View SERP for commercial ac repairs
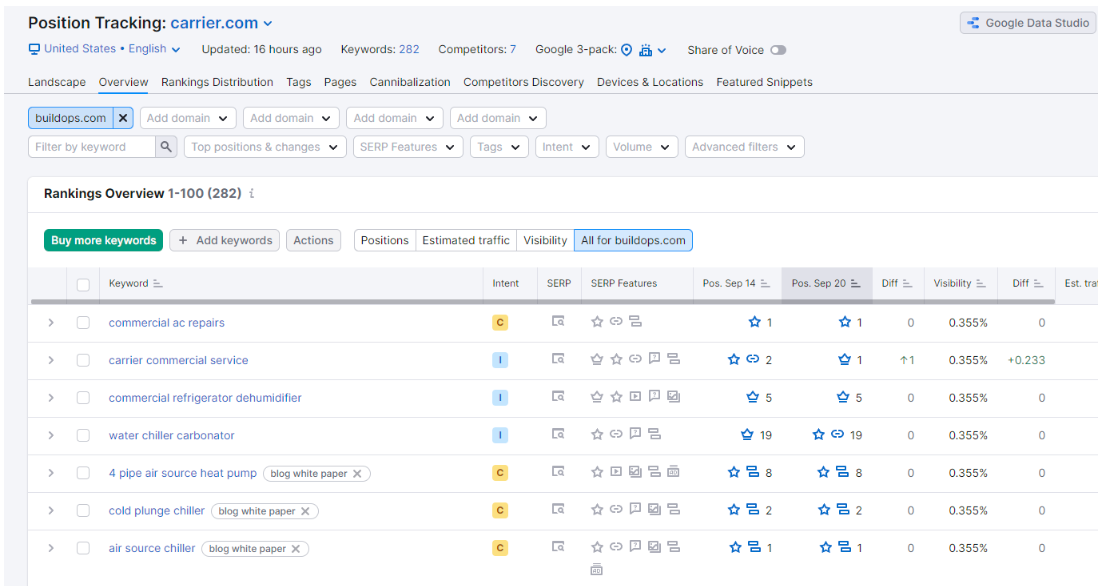This screenshot has width=1101, height=586. click(558, 322)
